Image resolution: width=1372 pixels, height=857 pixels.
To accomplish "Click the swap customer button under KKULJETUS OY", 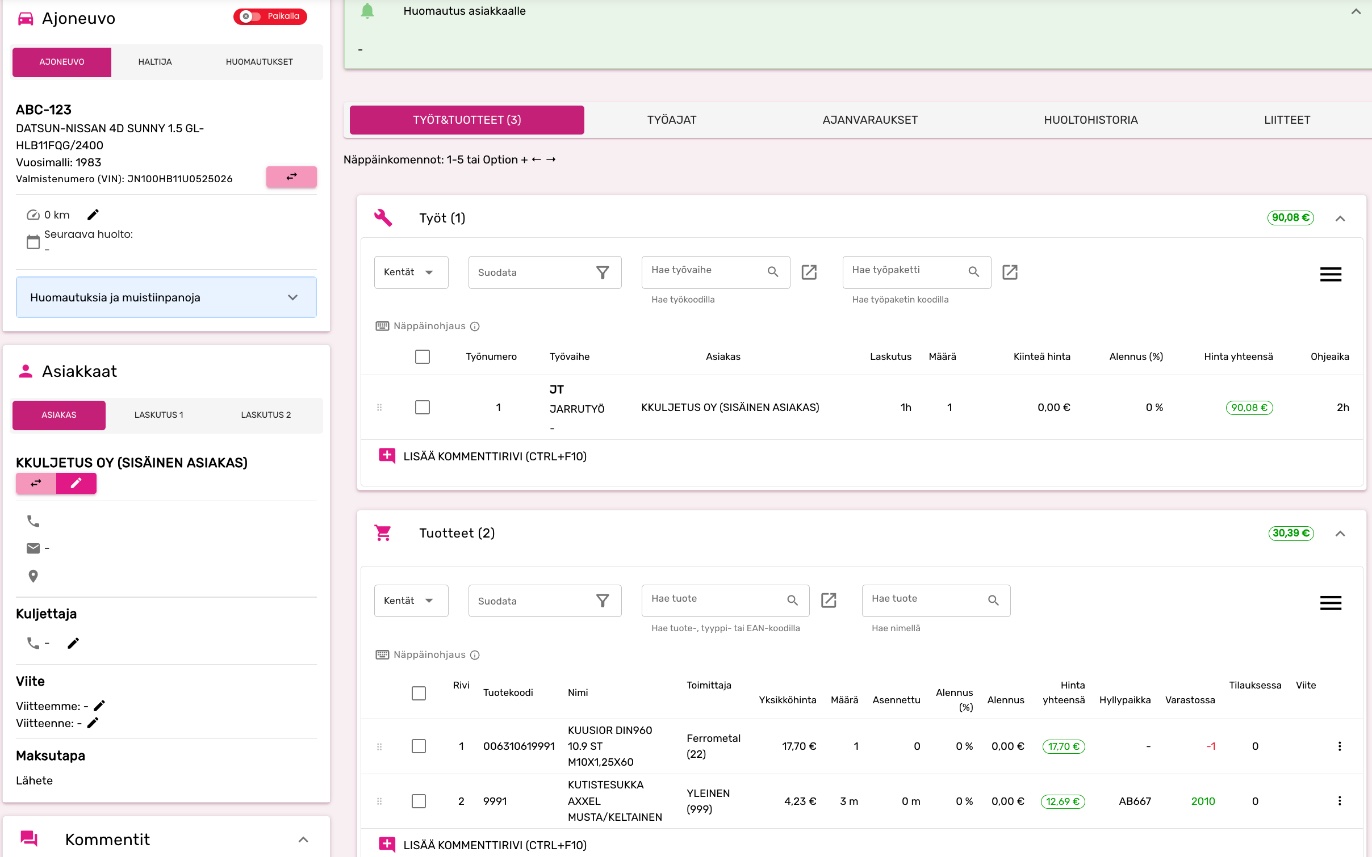I will (x=36, y=482).
